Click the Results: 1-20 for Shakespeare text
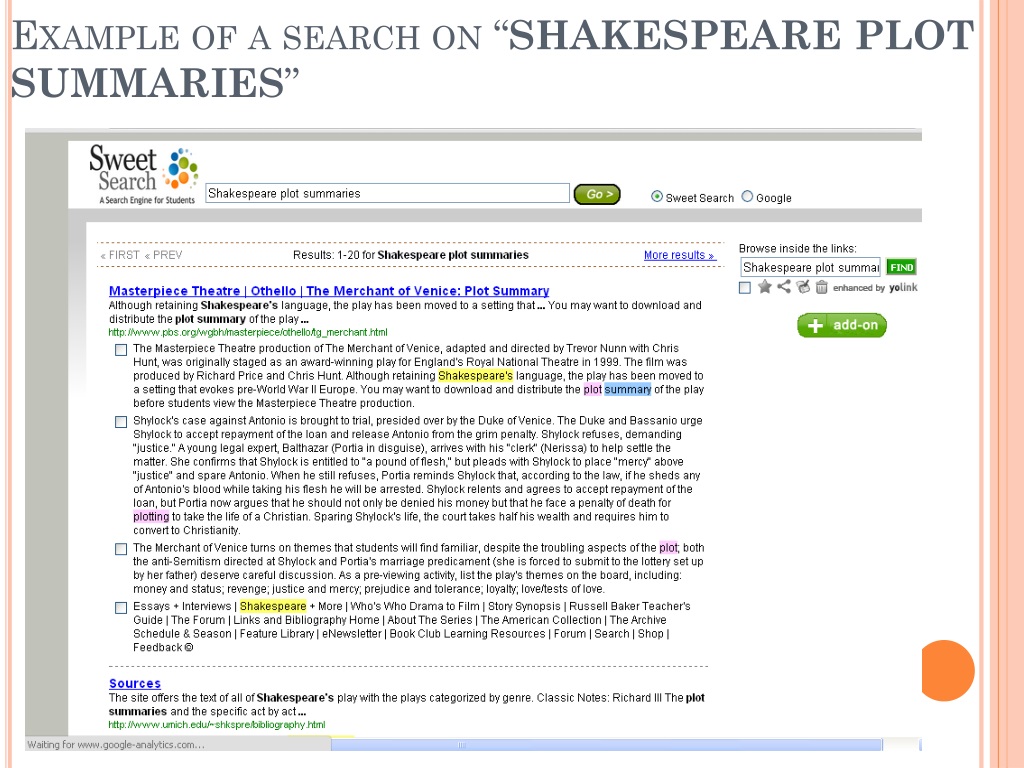This screenshot has width=1024, height=768. coord(410,255)
